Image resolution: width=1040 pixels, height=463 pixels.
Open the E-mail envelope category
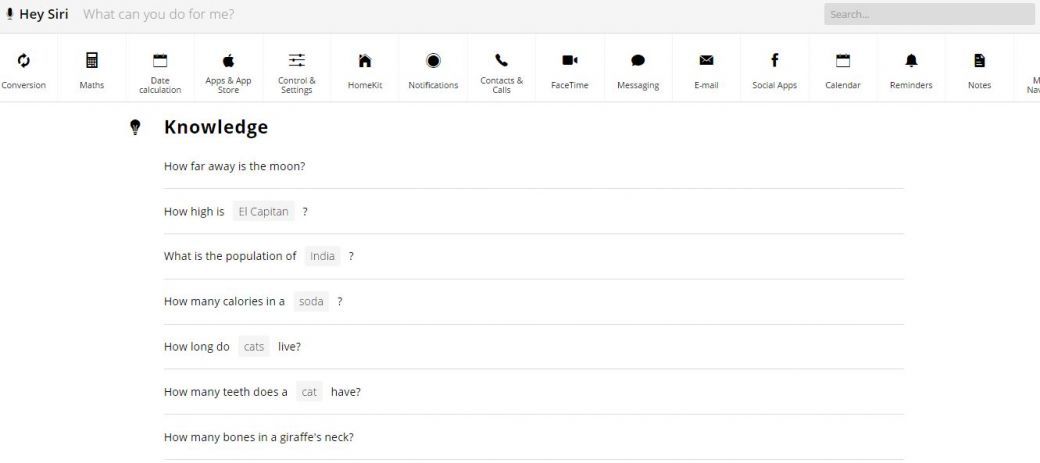[706, 61]
